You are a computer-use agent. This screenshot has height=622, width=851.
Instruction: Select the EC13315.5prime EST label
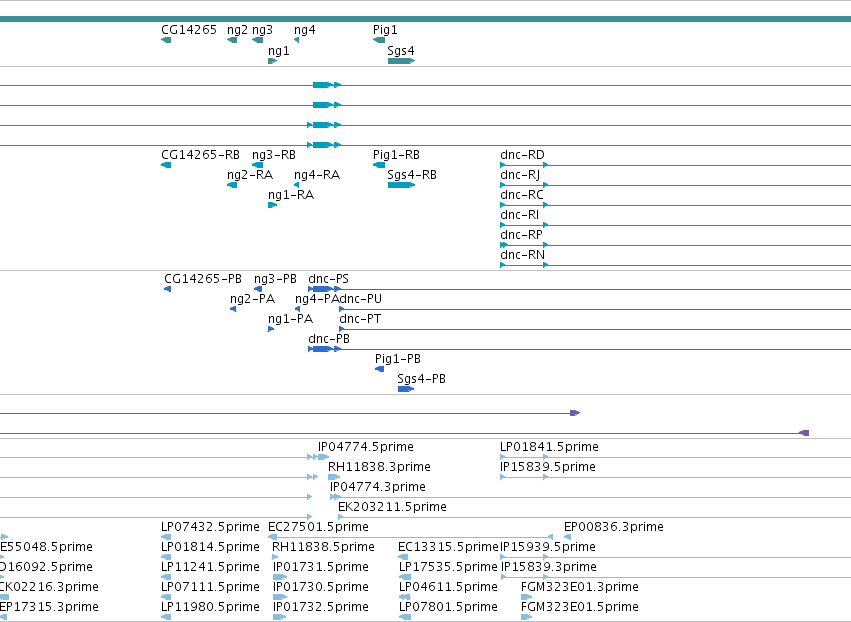[x=448, y=547]
